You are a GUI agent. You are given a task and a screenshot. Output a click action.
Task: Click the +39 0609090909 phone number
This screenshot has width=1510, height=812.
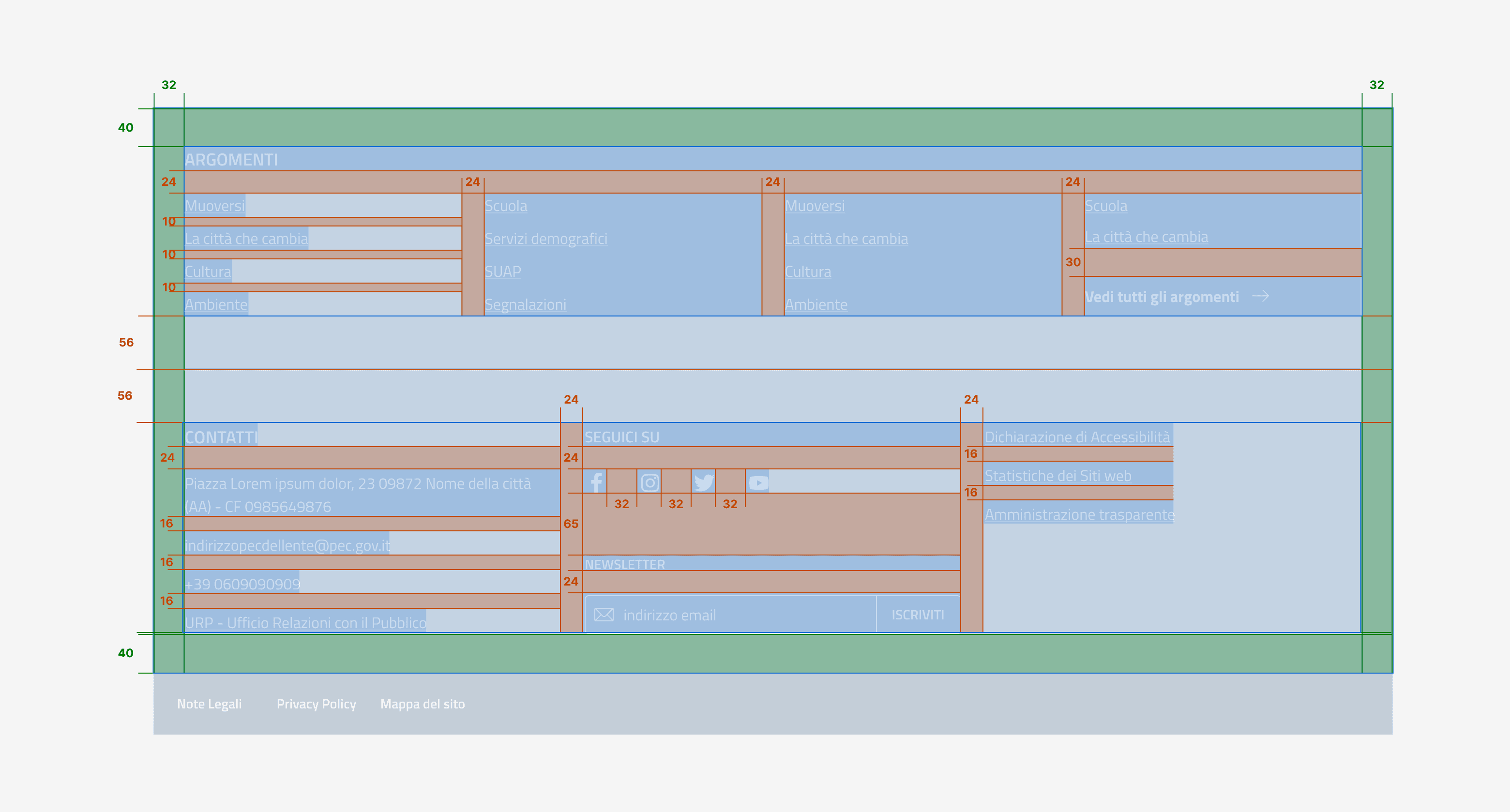pos(242,584)
